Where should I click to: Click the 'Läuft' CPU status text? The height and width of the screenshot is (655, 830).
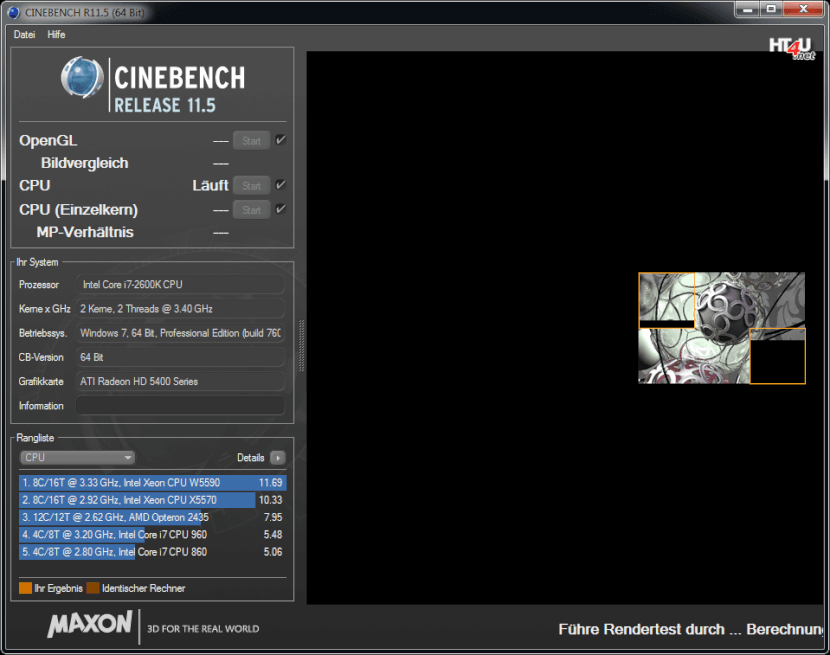(210, 186)
